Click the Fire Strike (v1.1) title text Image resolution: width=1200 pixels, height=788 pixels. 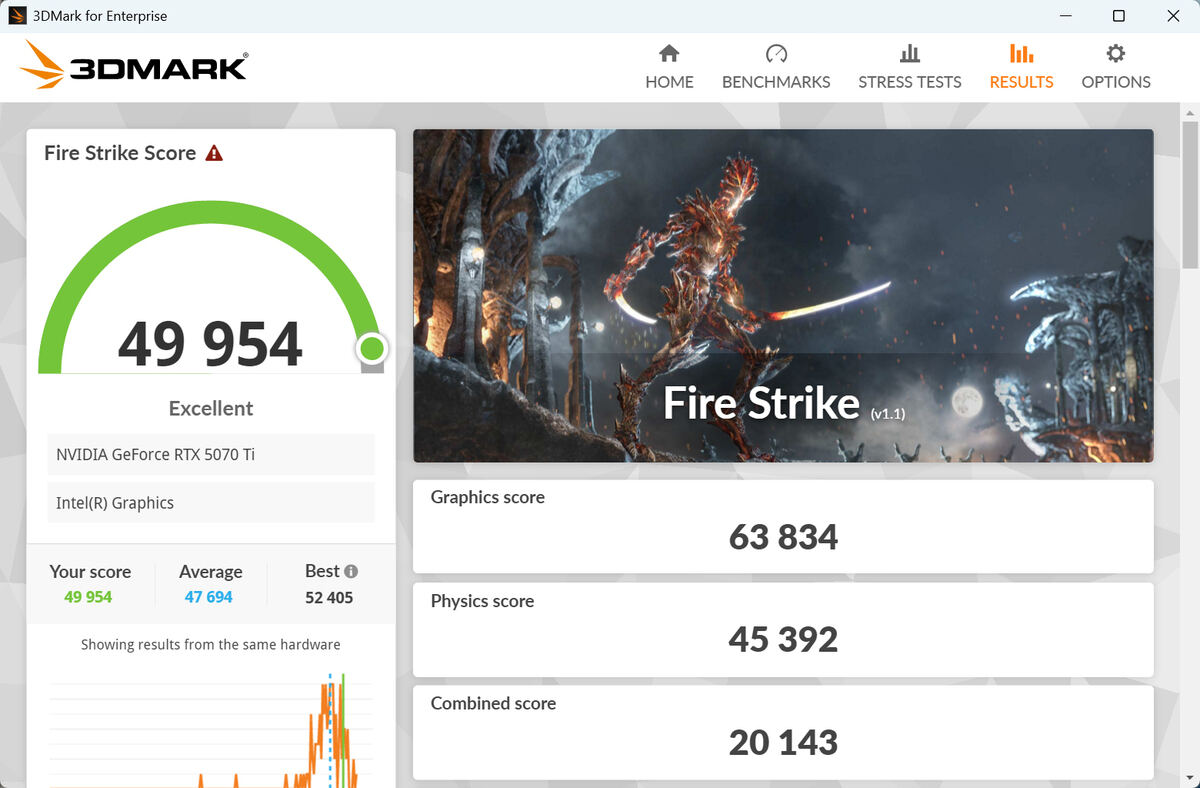coord(784,404)
